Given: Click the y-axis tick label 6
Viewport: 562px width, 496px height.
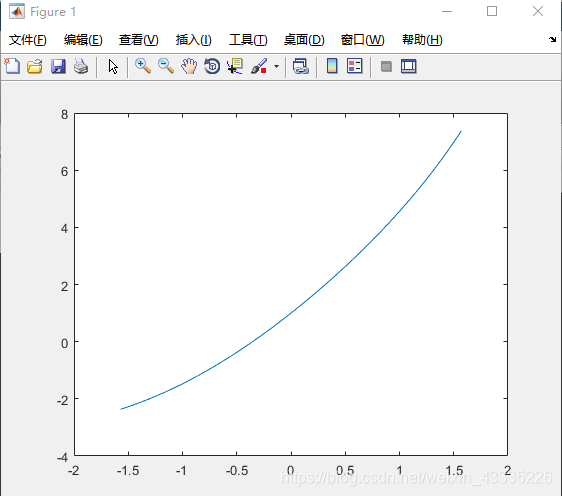Looking at the screenshot, I should click(65, 172).
